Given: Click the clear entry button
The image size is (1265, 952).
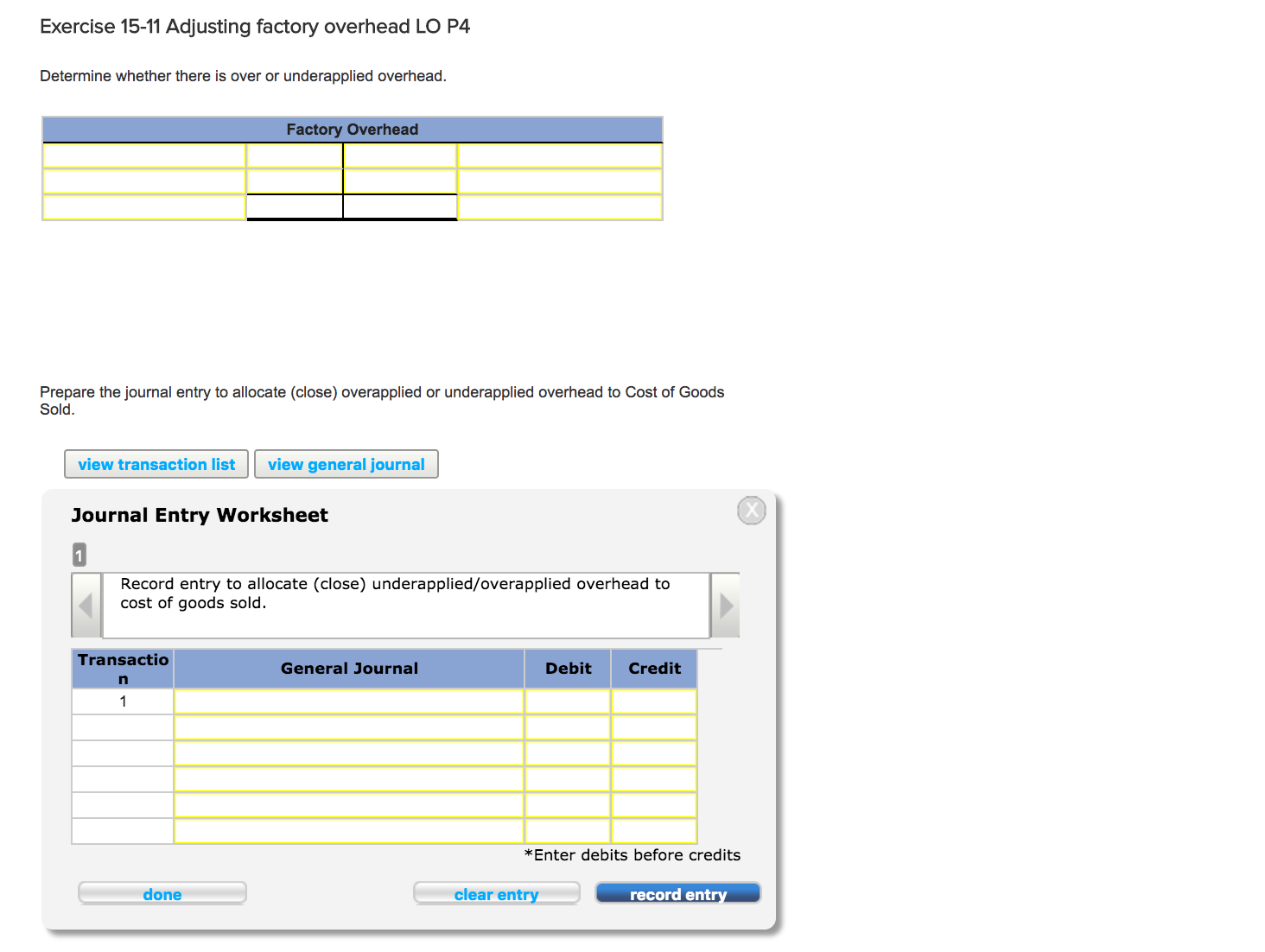Looking at the screenshot, I should tap(496, 894).
